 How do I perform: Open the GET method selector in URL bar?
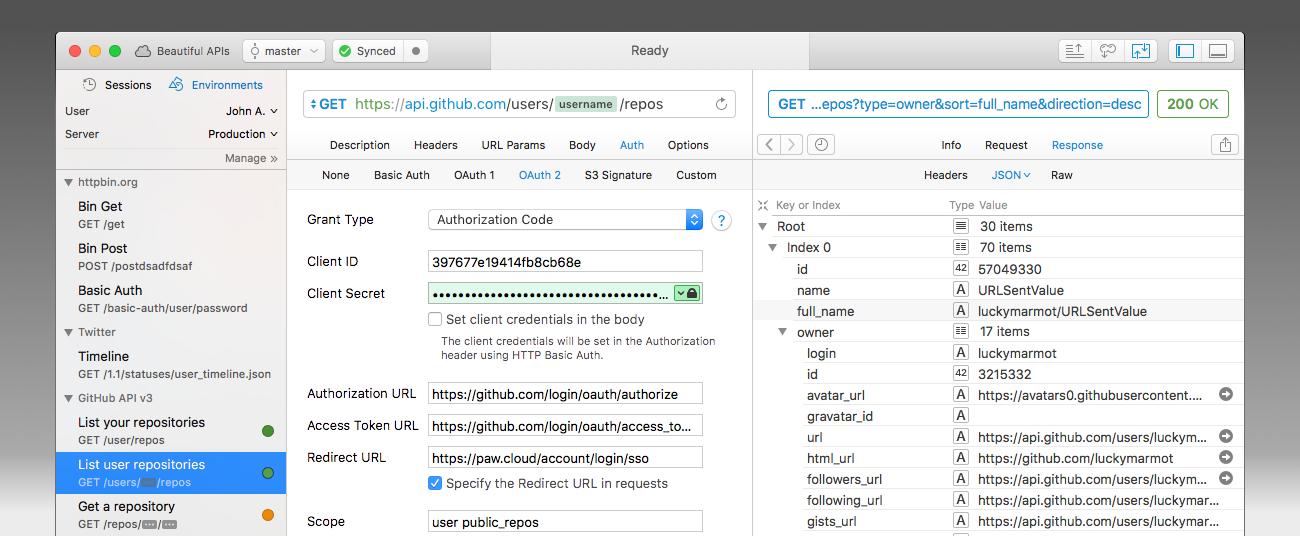click(328, 104)
